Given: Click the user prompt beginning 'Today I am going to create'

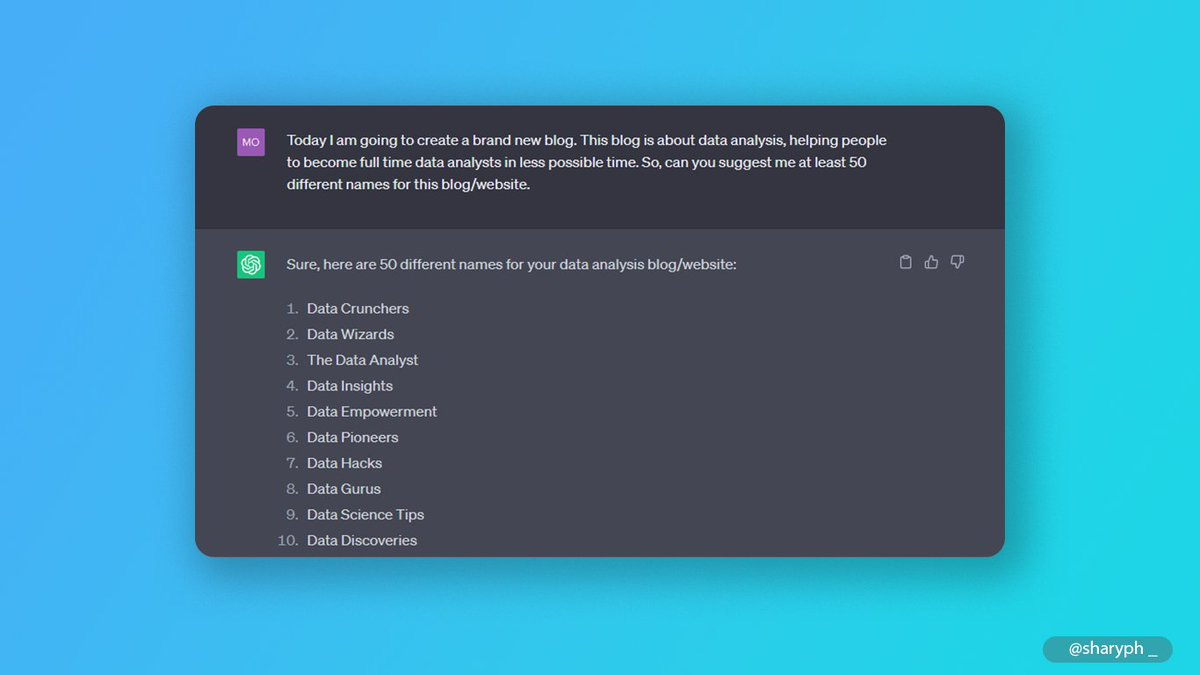Looking at the screenshot, I should (587, 162).
